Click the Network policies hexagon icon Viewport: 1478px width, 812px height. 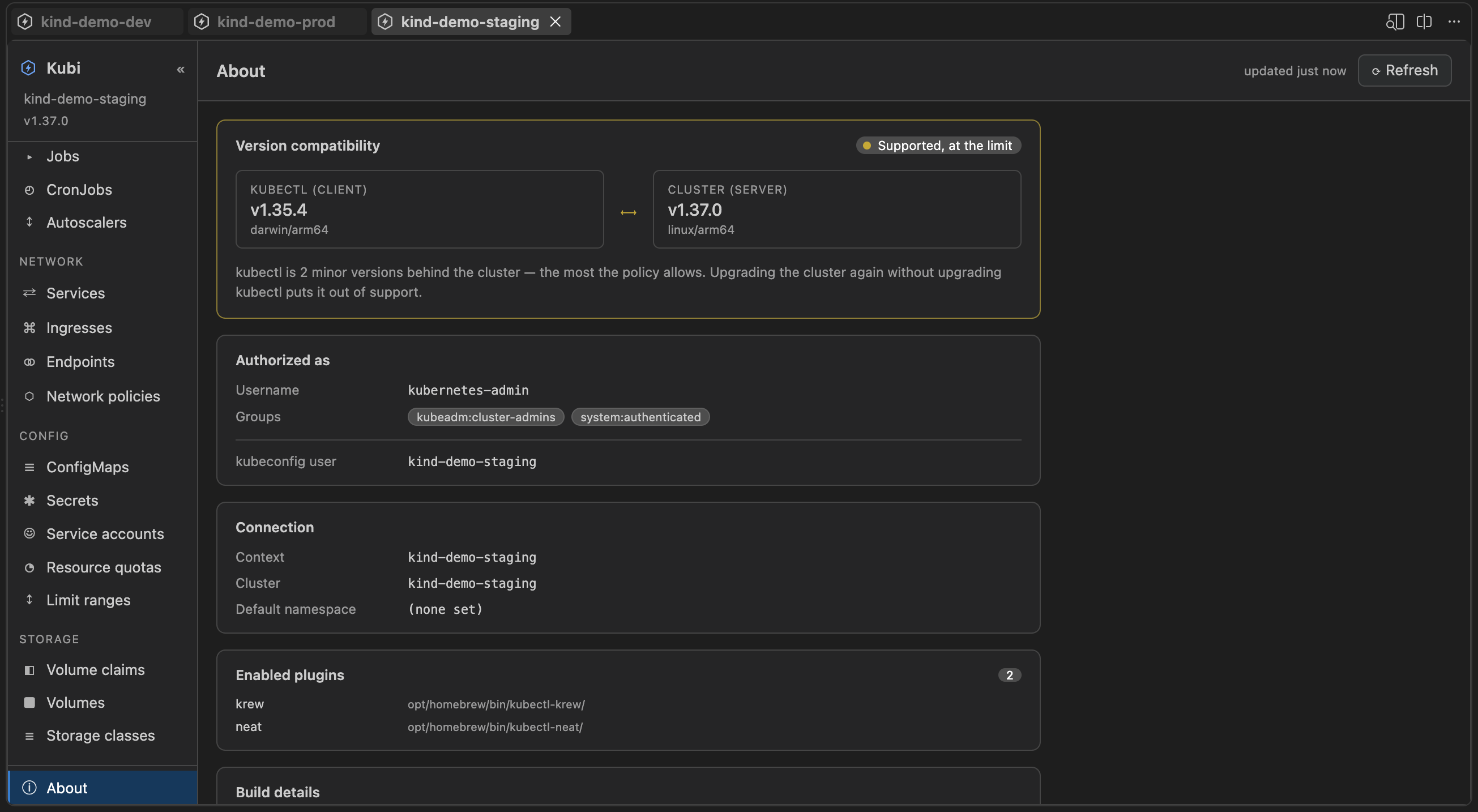(x=29, y=396)
